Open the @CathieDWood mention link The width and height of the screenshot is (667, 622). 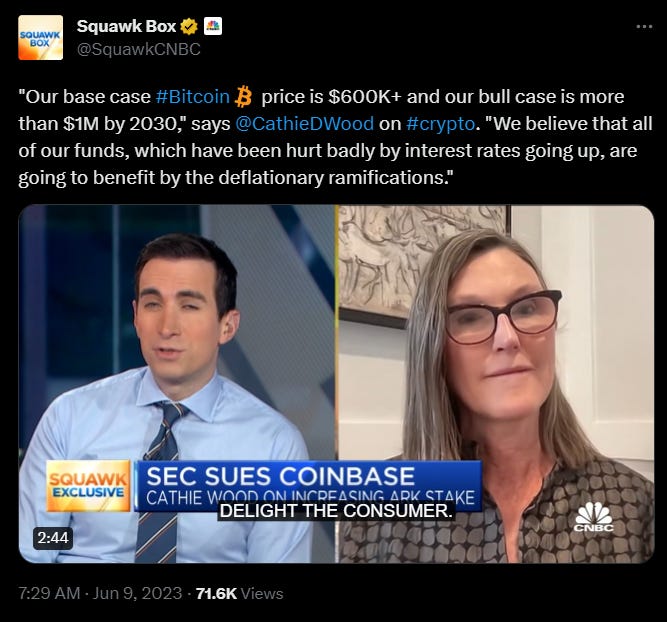click(305, 124)
